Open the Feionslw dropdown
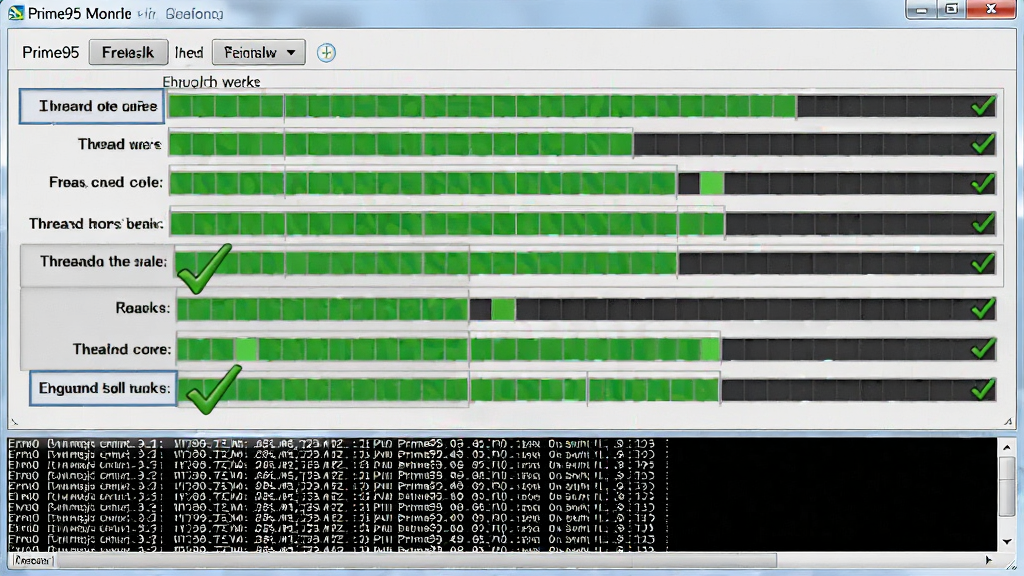This screenshot has height=576, width=1024. click(259, 53)
